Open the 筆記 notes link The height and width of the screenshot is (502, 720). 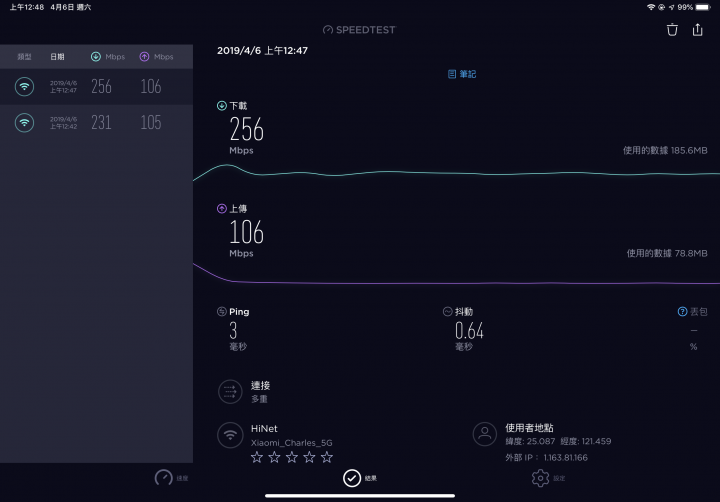[462, 74]
